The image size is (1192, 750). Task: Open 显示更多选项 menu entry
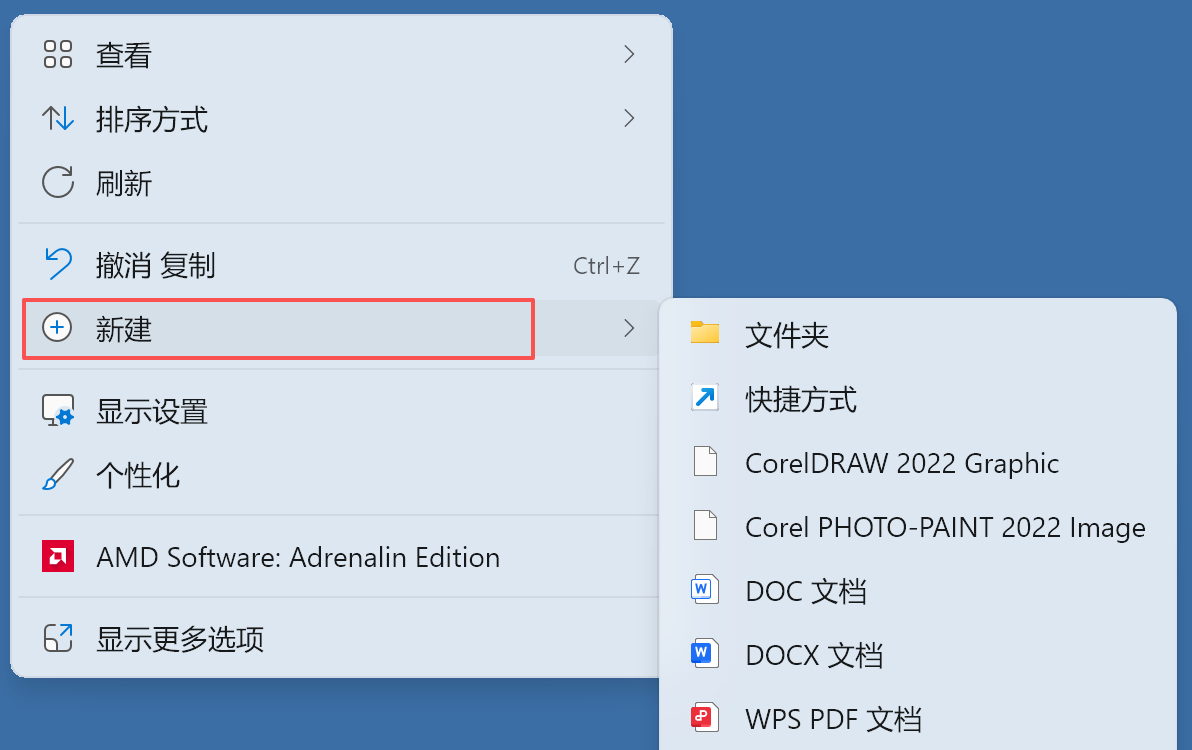pyautogui.click(x=180, y=639)
